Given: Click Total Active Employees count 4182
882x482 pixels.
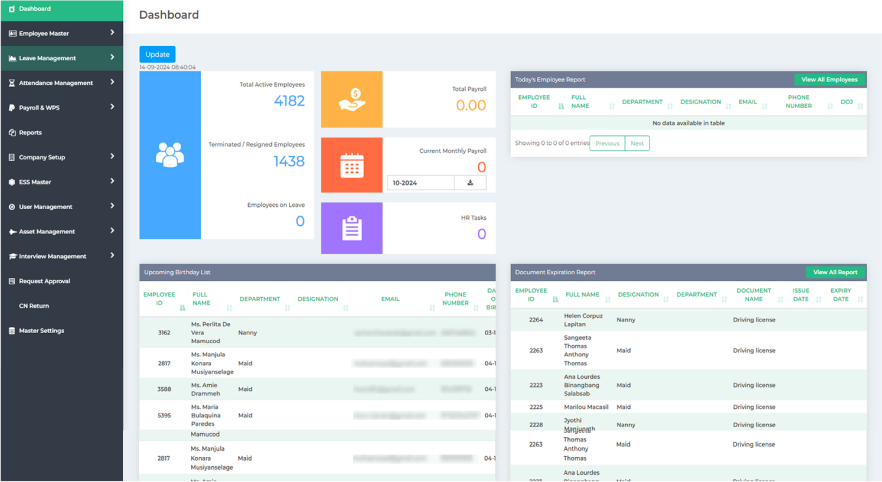Looking at the screenshot, I should (289, 101).
